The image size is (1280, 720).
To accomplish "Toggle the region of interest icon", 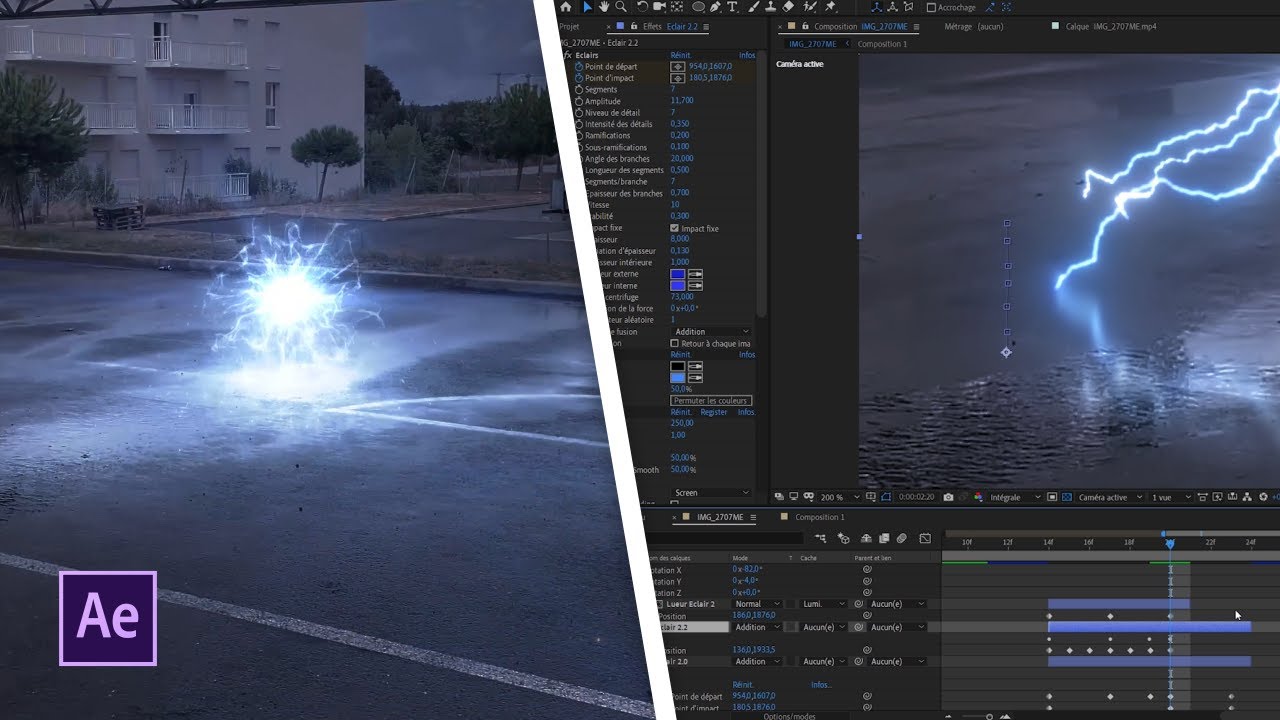I will click(x=1052, y=497).
